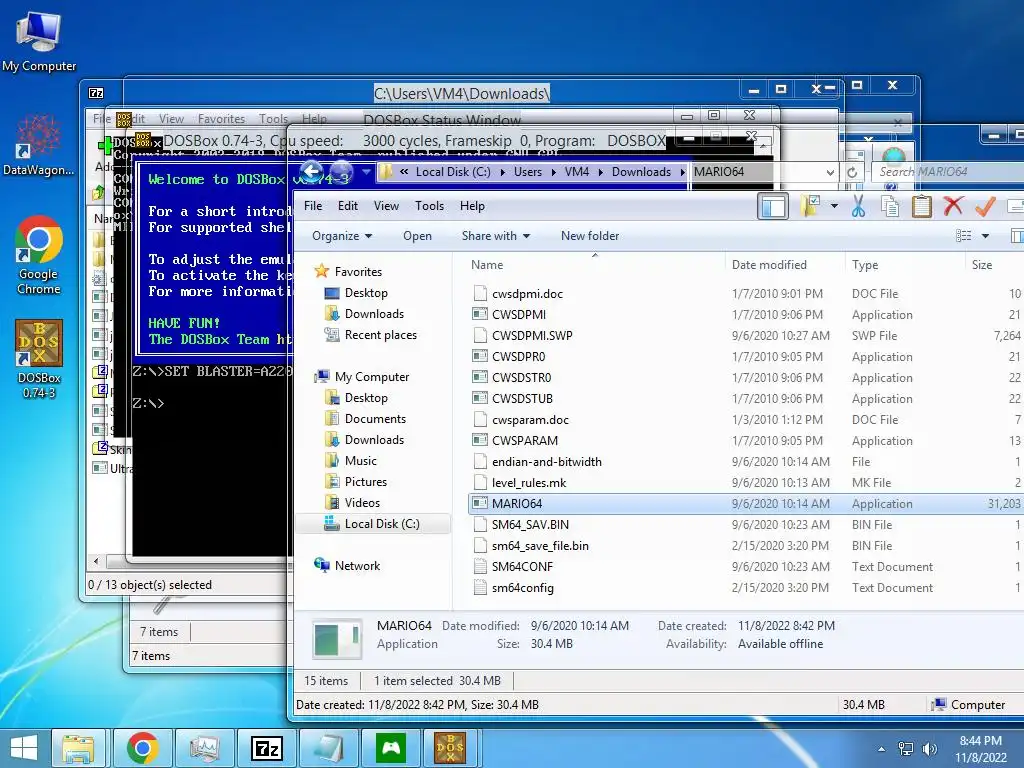Click the Paste clipboard icon in toolbar
This screenshot has height=768, width=1024.
coord(921,206)
